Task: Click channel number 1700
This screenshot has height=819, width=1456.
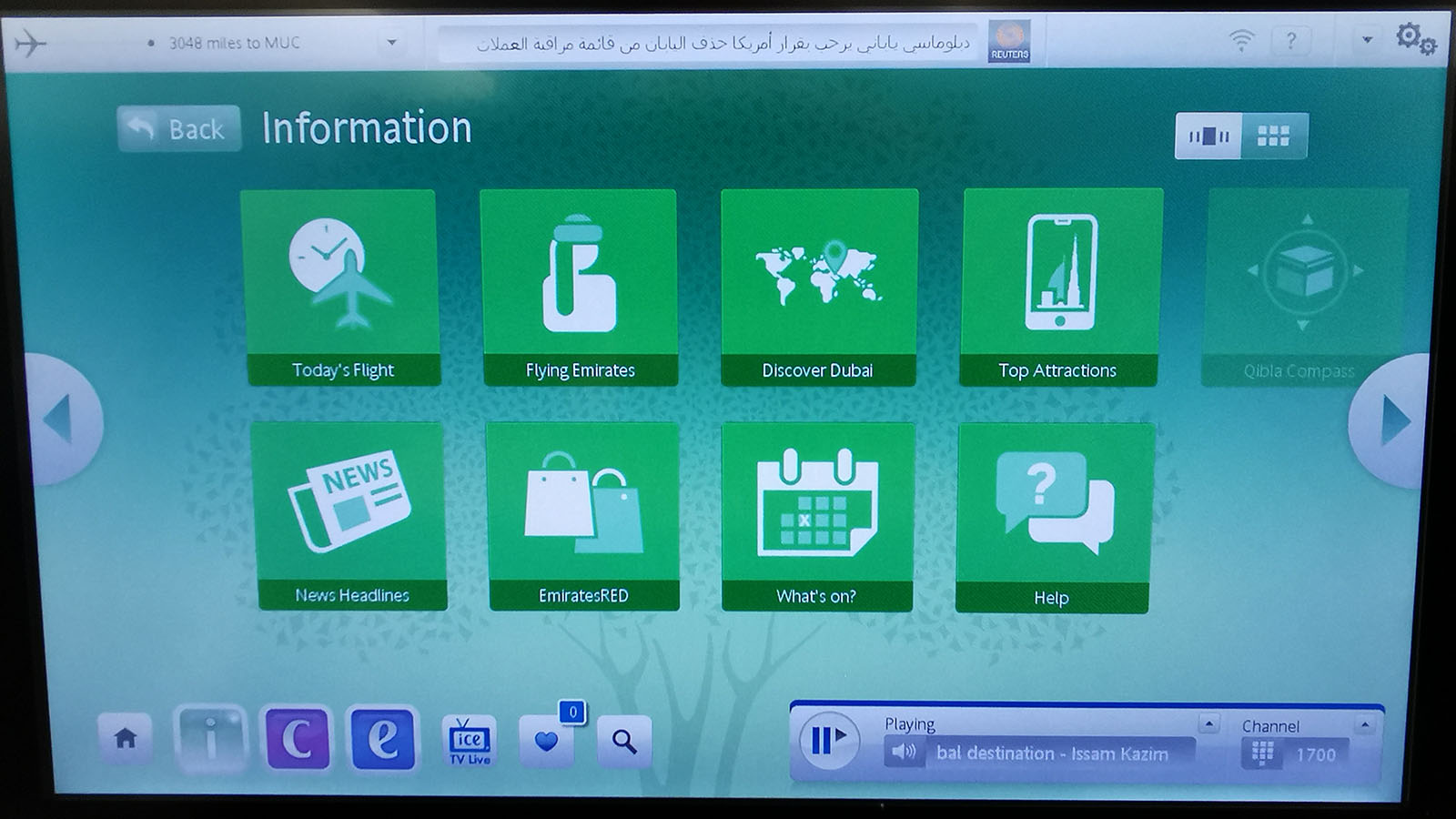Action: coord(1316,754)
